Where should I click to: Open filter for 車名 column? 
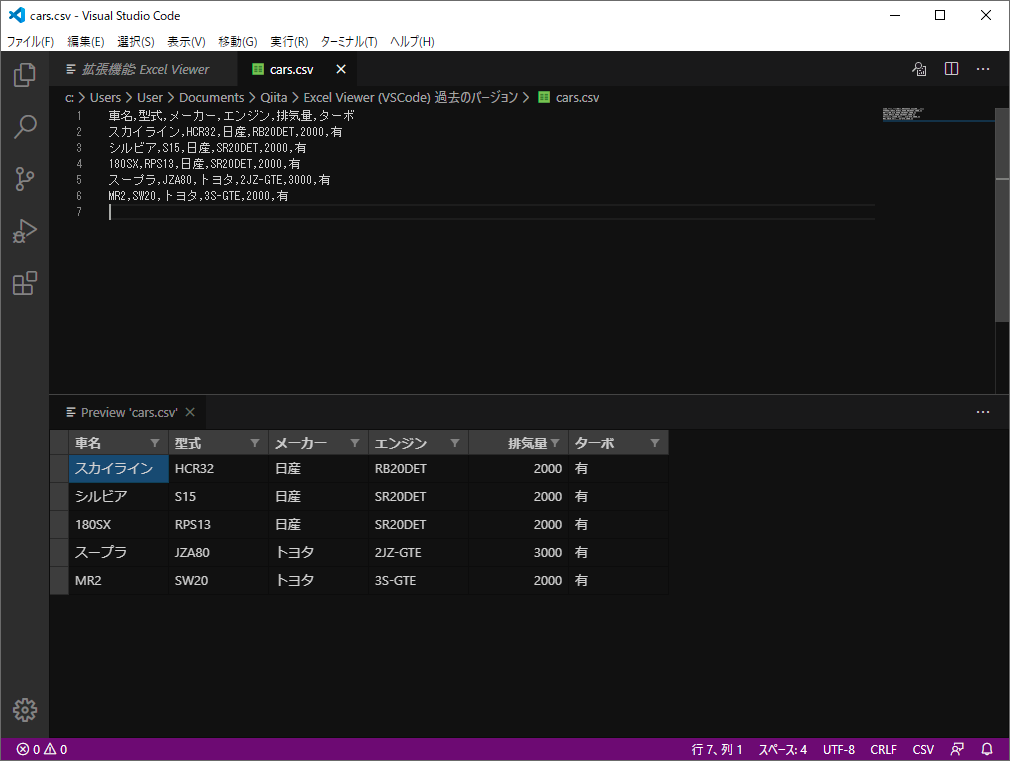pyautogui.click(x=155, y=443)
